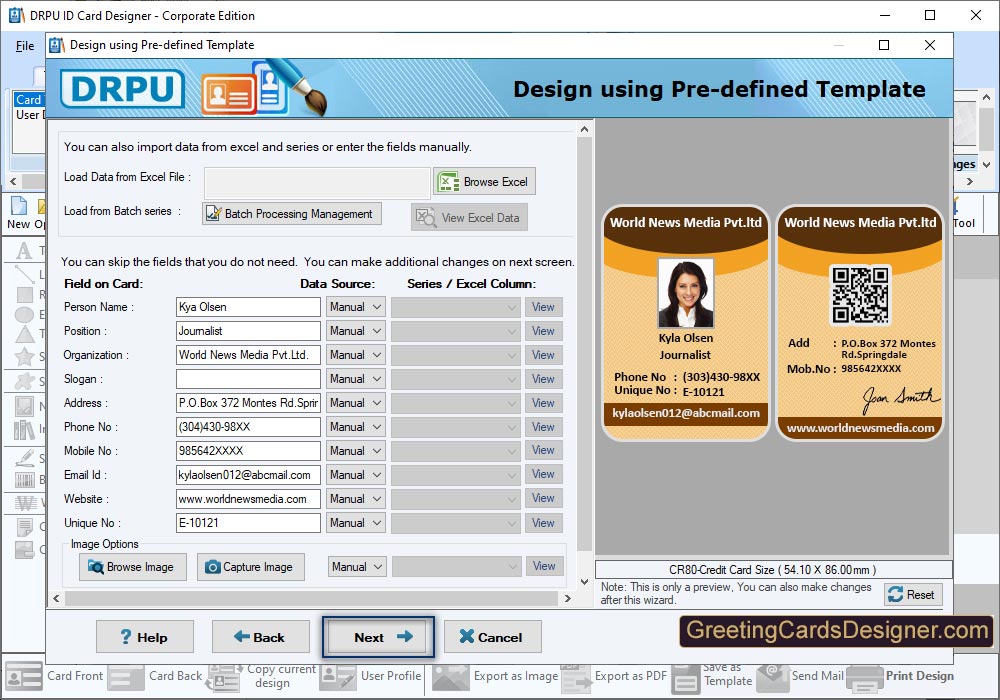Select the Text tool icon in left toolbar
This screenshot has height=700, width=1000.
click(24, 251)
